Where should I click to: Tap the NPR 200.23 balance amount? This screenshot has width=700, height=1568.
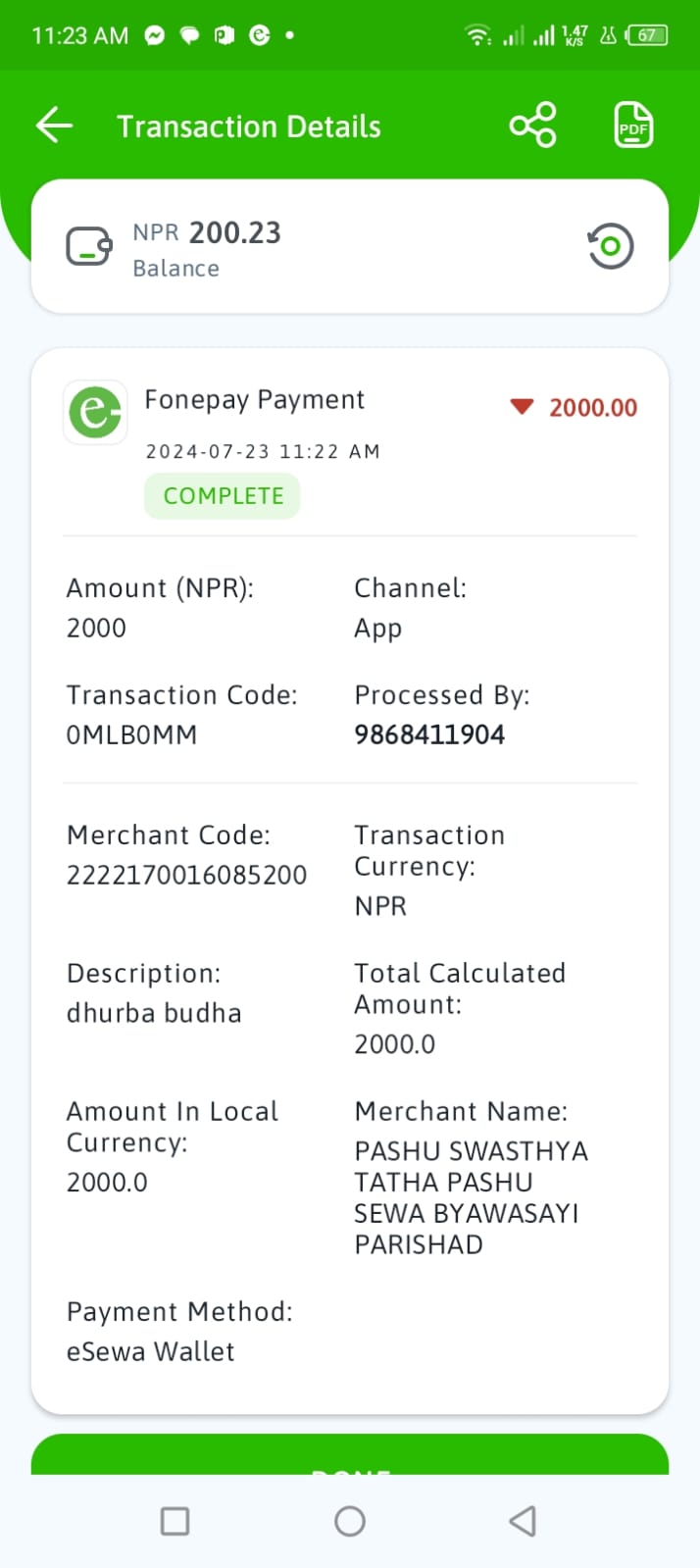207,232
